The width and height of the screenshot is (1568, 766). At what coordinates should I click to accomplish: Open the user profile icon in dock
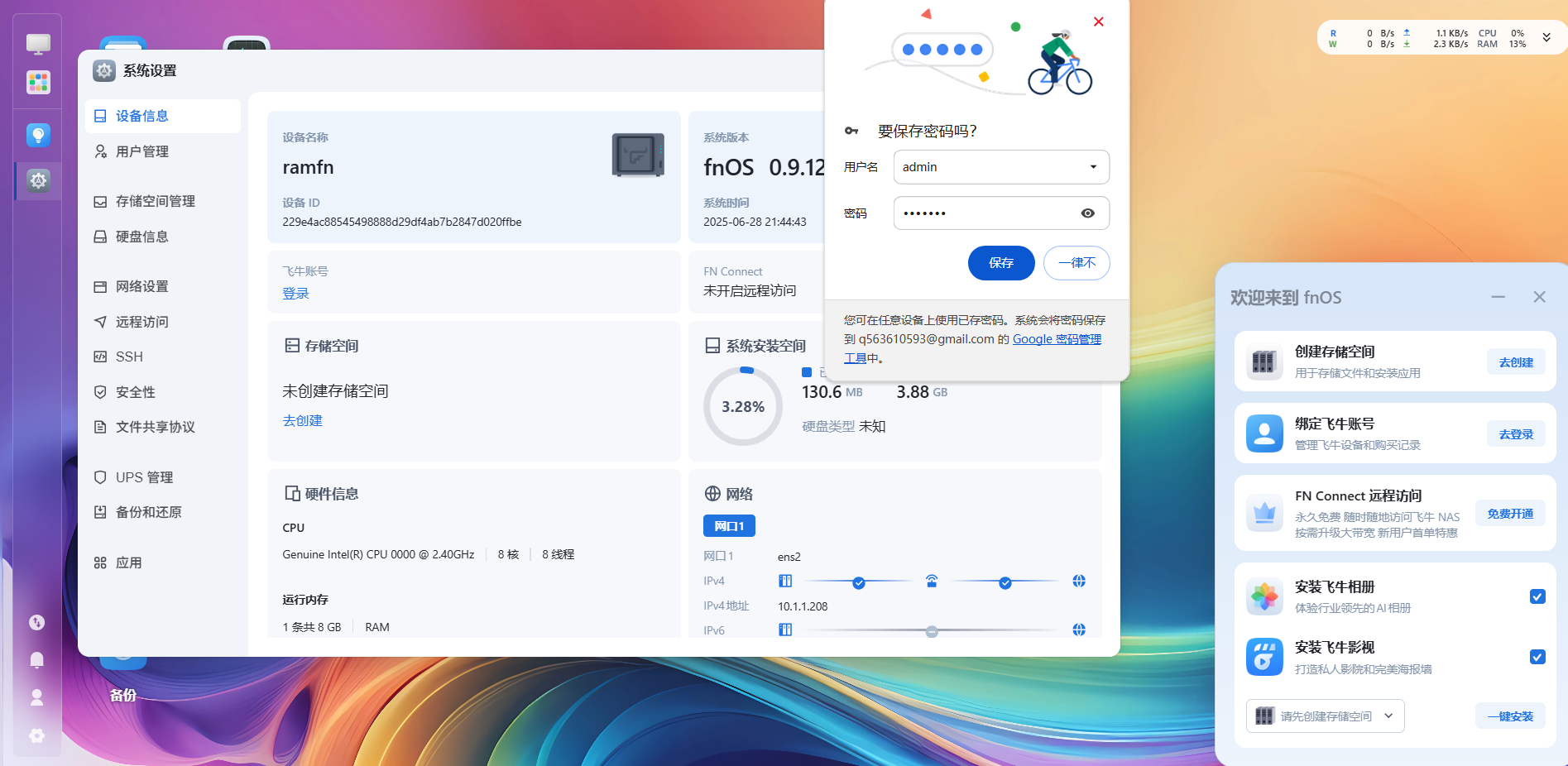37,697
